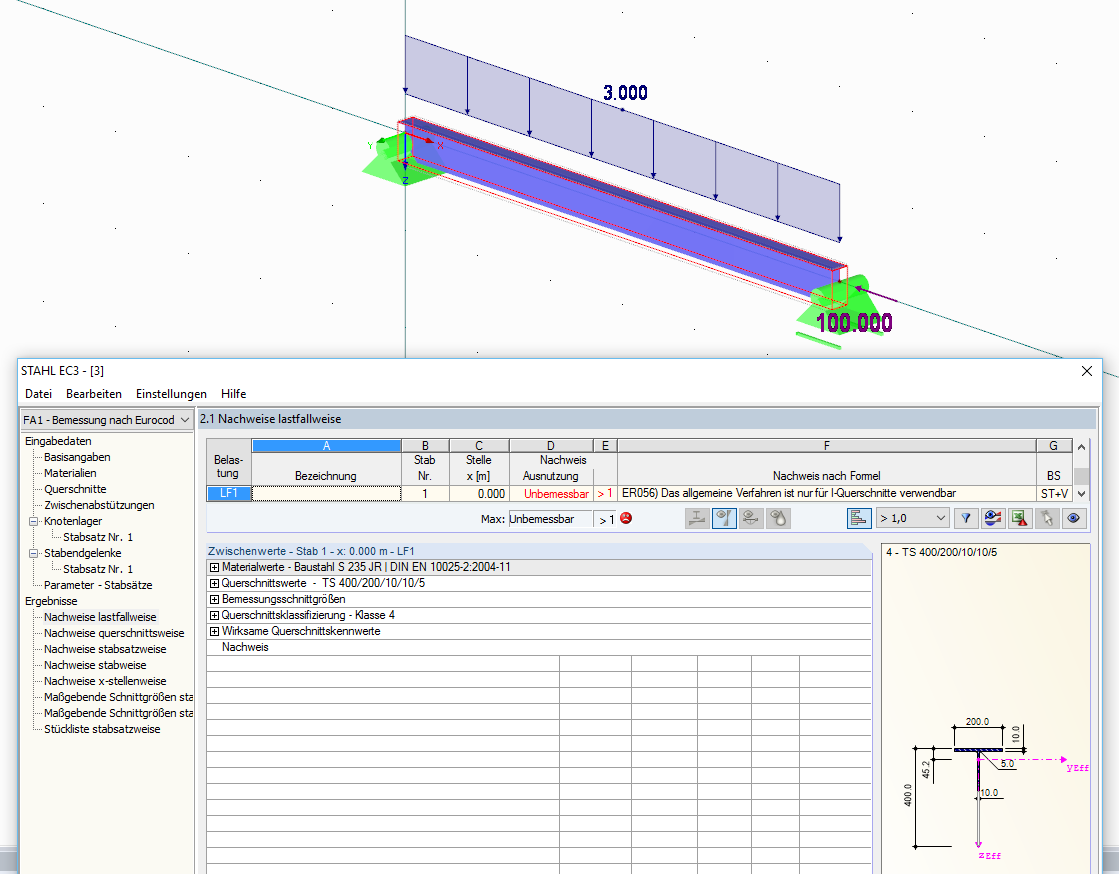Click the Nachweis row in details
Viewport: 1119px width, 874px height.
pos(539,647)
